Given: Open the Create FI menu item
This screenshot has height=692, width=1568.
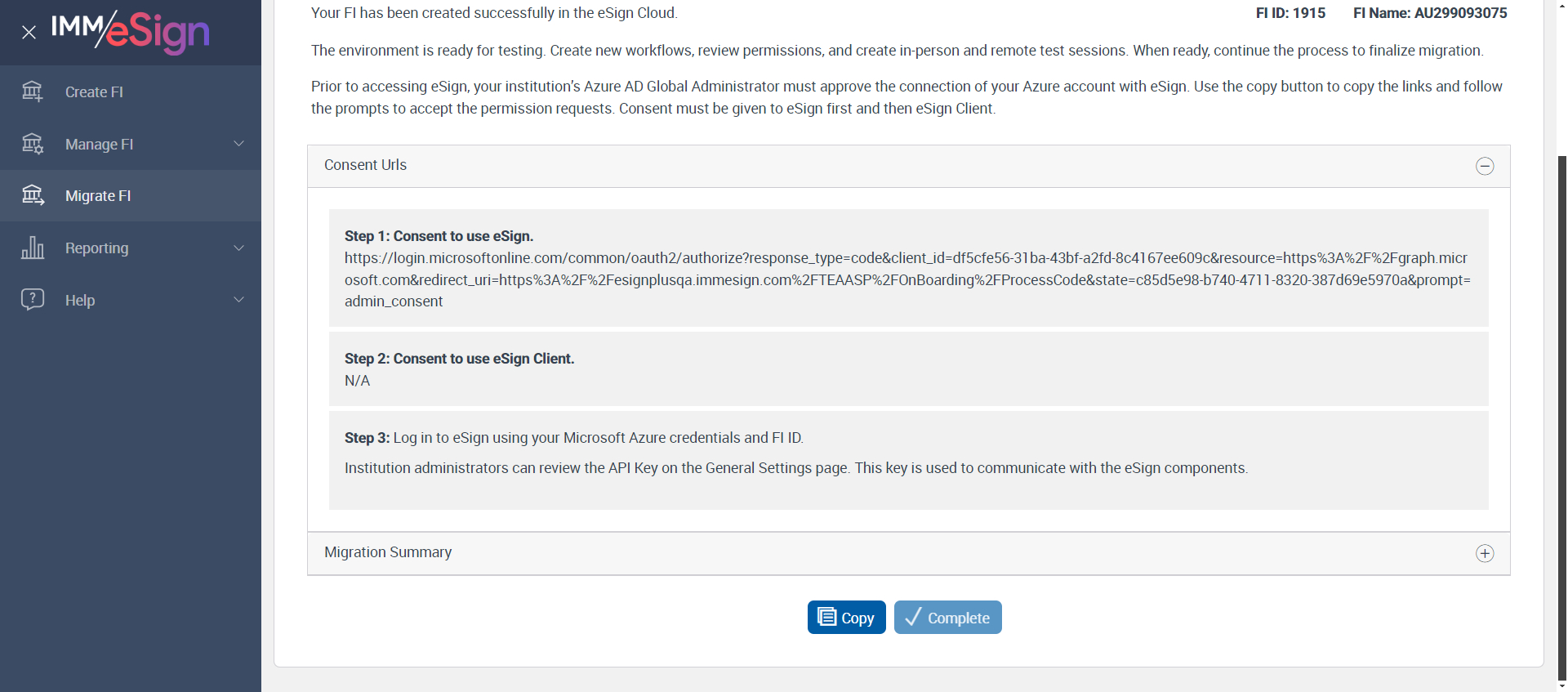Looking at the screenshot, I should pos(94,92).
